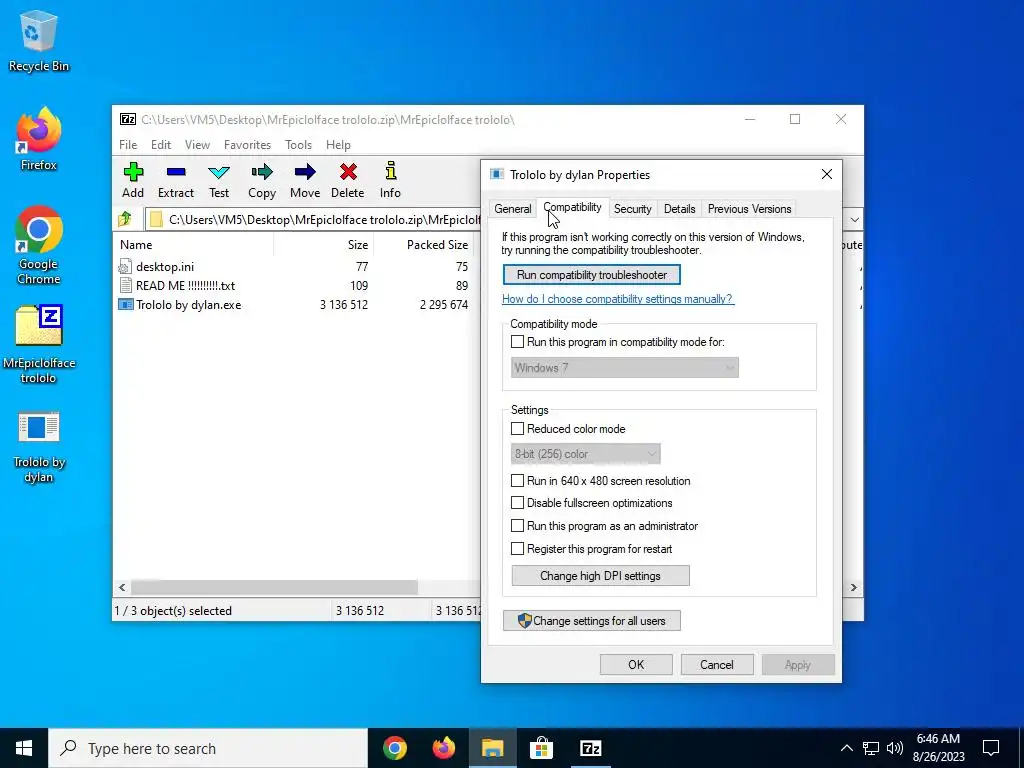Open Firefox from the taskbar

point(443,748)
